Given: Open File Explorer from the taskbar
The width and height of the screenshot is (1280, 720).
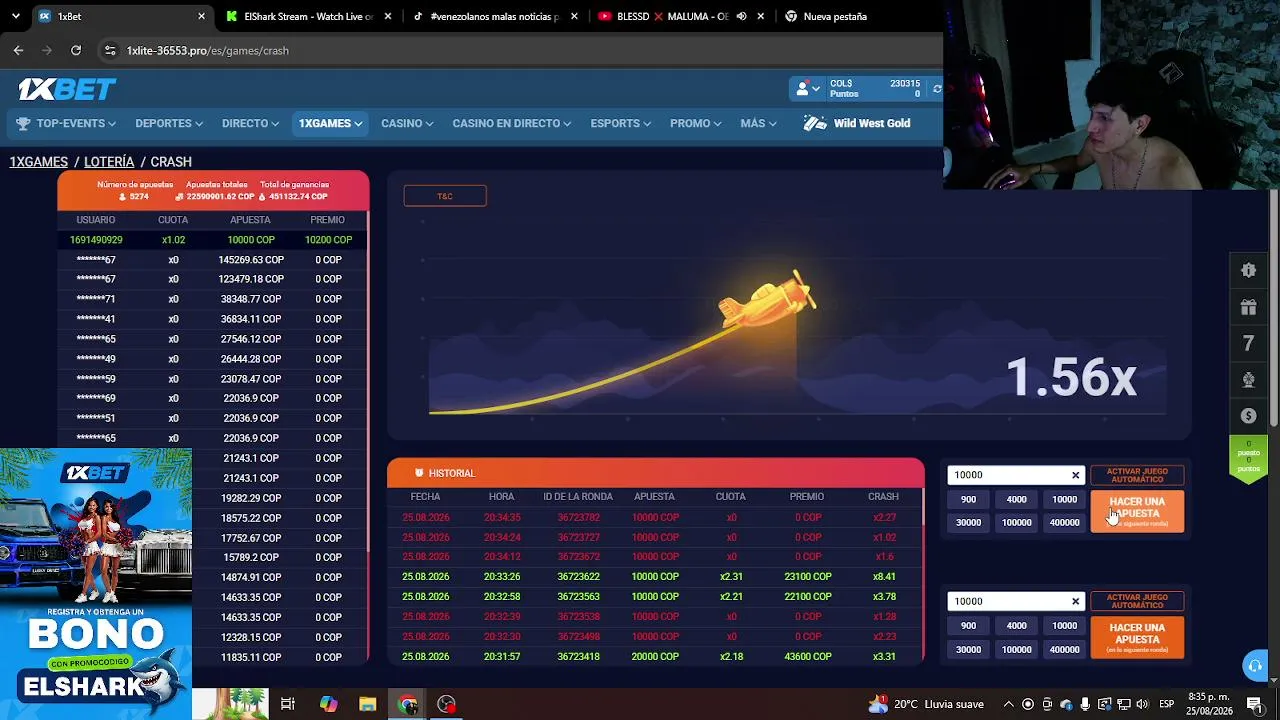Looking at the screenshot, I should coord(368,704).
